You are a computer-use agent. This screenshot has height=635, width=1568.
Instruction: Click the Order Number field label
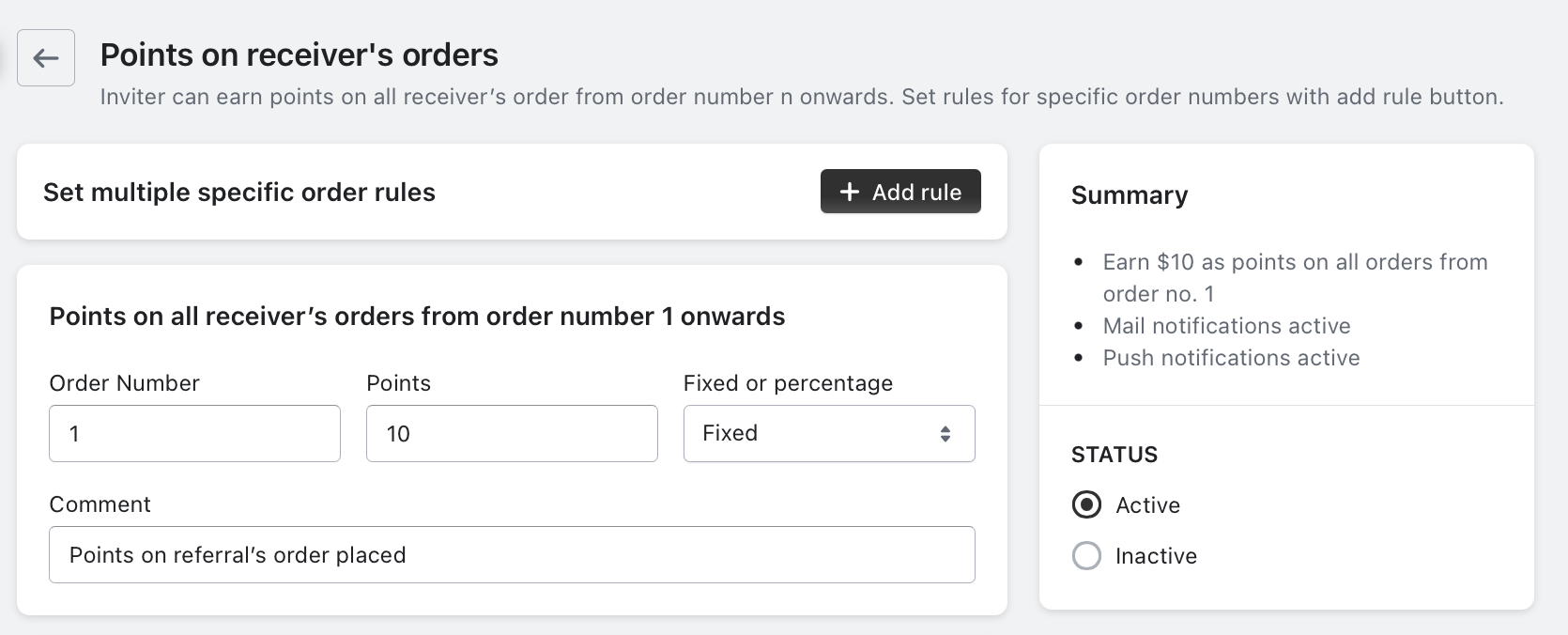click(x=124, y=383)
